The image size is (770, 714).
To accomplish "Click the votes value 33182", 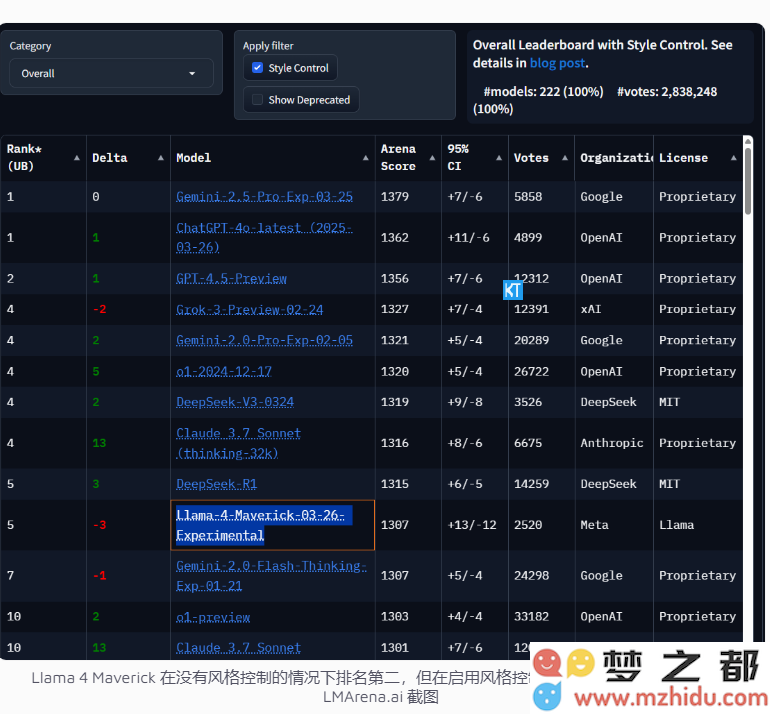I will [x=531, y=617].
